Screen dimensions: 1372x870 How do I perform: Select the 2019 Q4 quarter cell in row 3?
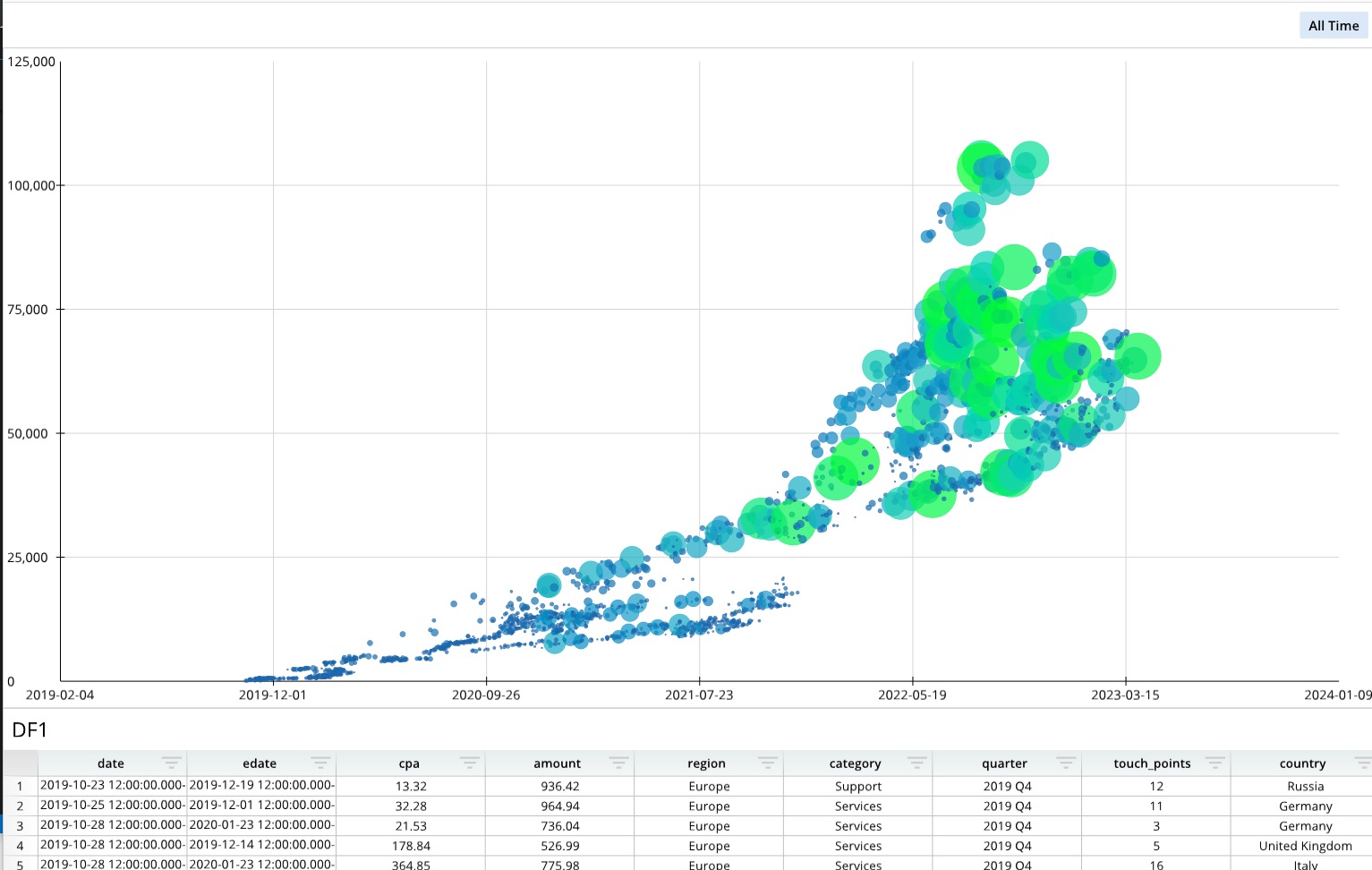click(x=1007, y=825)
